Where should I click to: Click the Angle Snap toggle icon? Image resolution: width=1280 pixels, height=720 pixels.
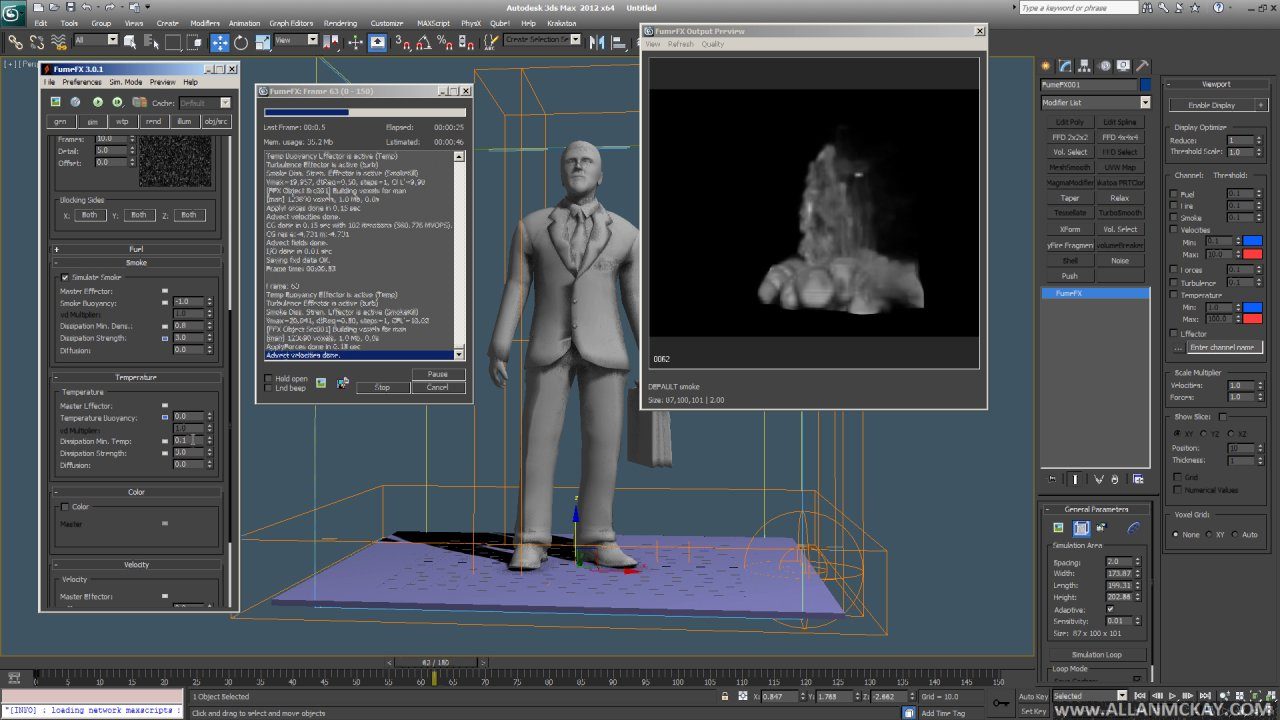pos(425,42)
